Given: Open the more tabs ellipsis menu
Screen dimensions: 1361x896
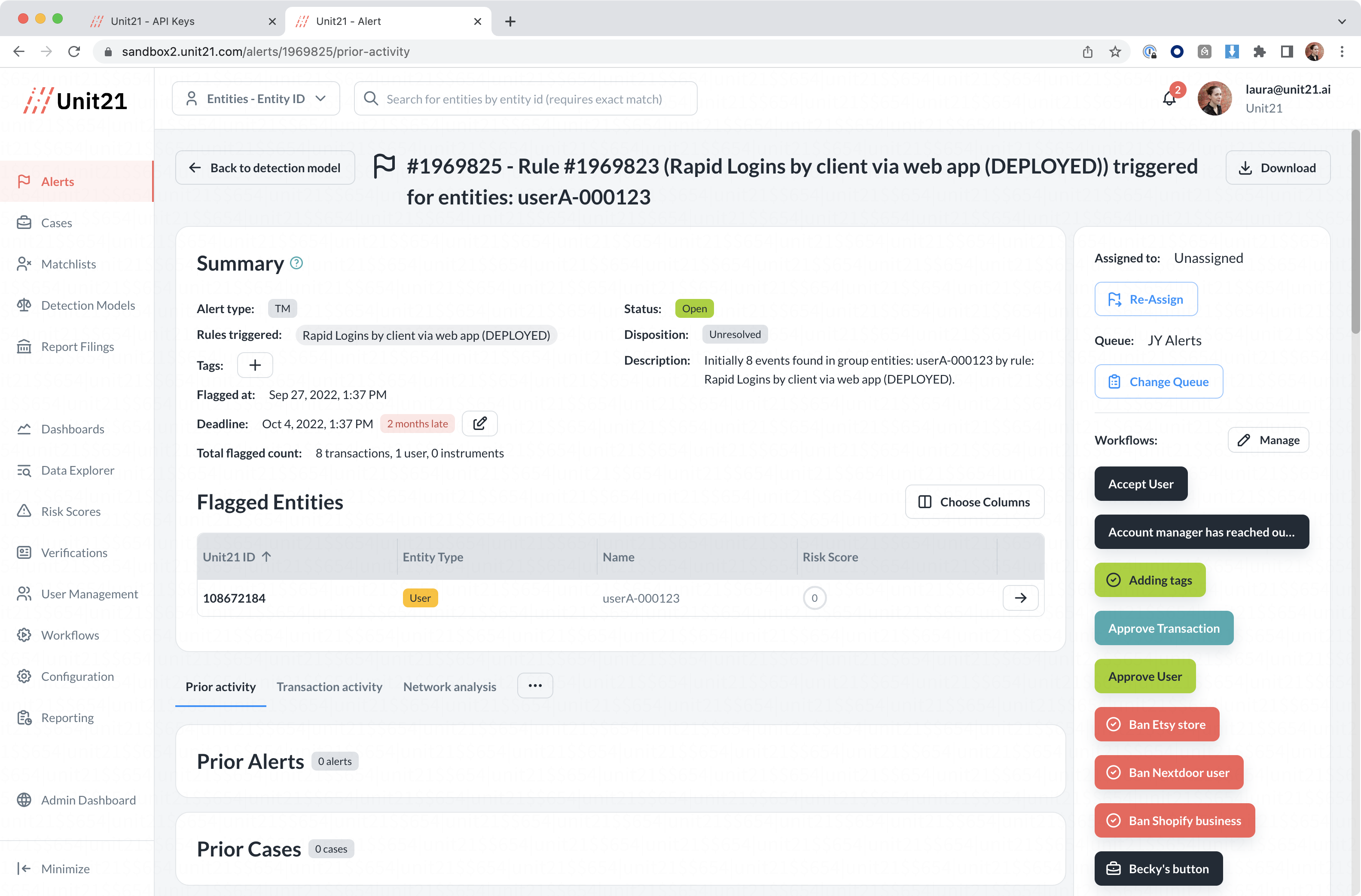Looking at the screenshot, I should 535,686.
